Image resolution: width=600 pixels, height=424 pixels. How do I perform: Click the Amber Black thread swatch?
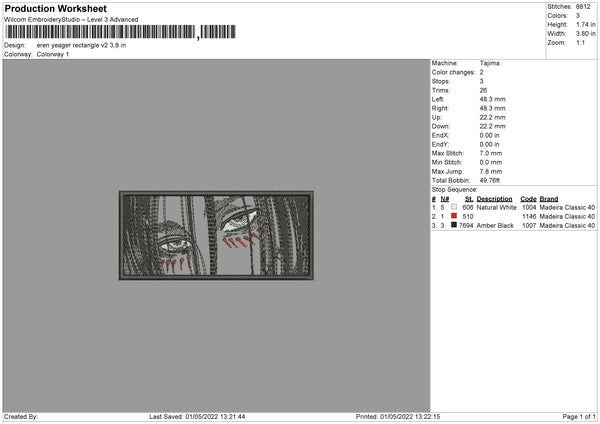[454, 225]
